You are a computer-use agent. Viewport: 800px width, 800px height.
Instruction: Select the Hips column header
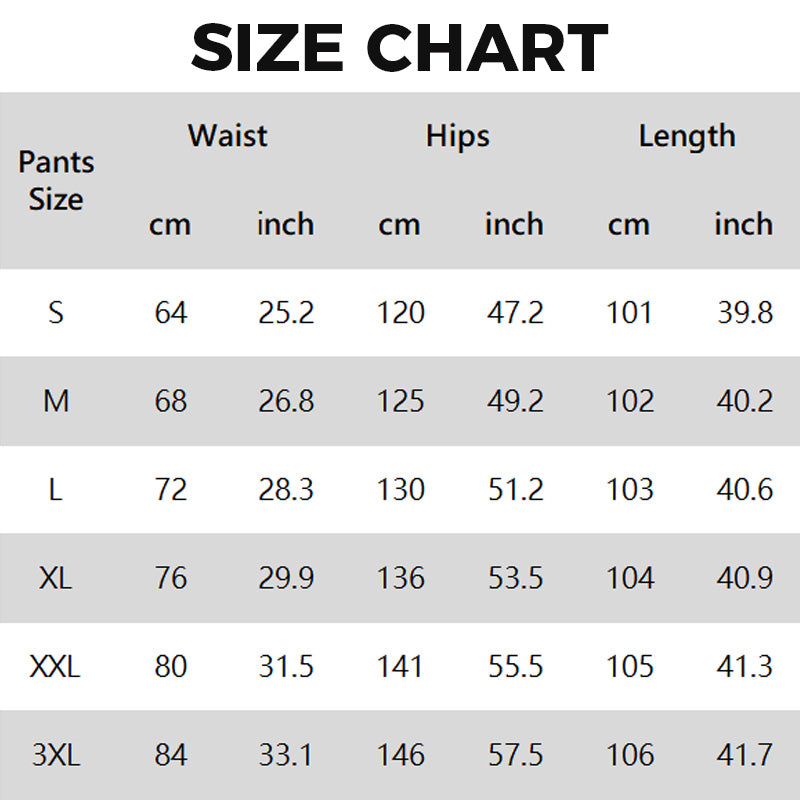pos(458,135)
